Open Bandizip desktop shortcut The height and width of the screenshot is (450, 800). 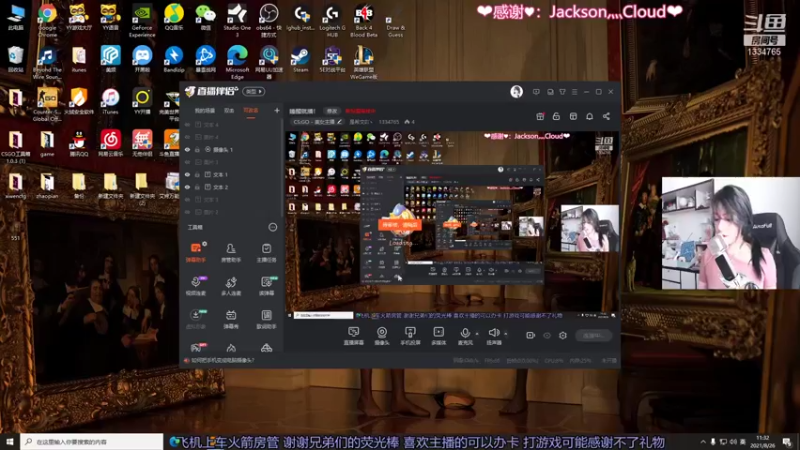tap(173, 60)
